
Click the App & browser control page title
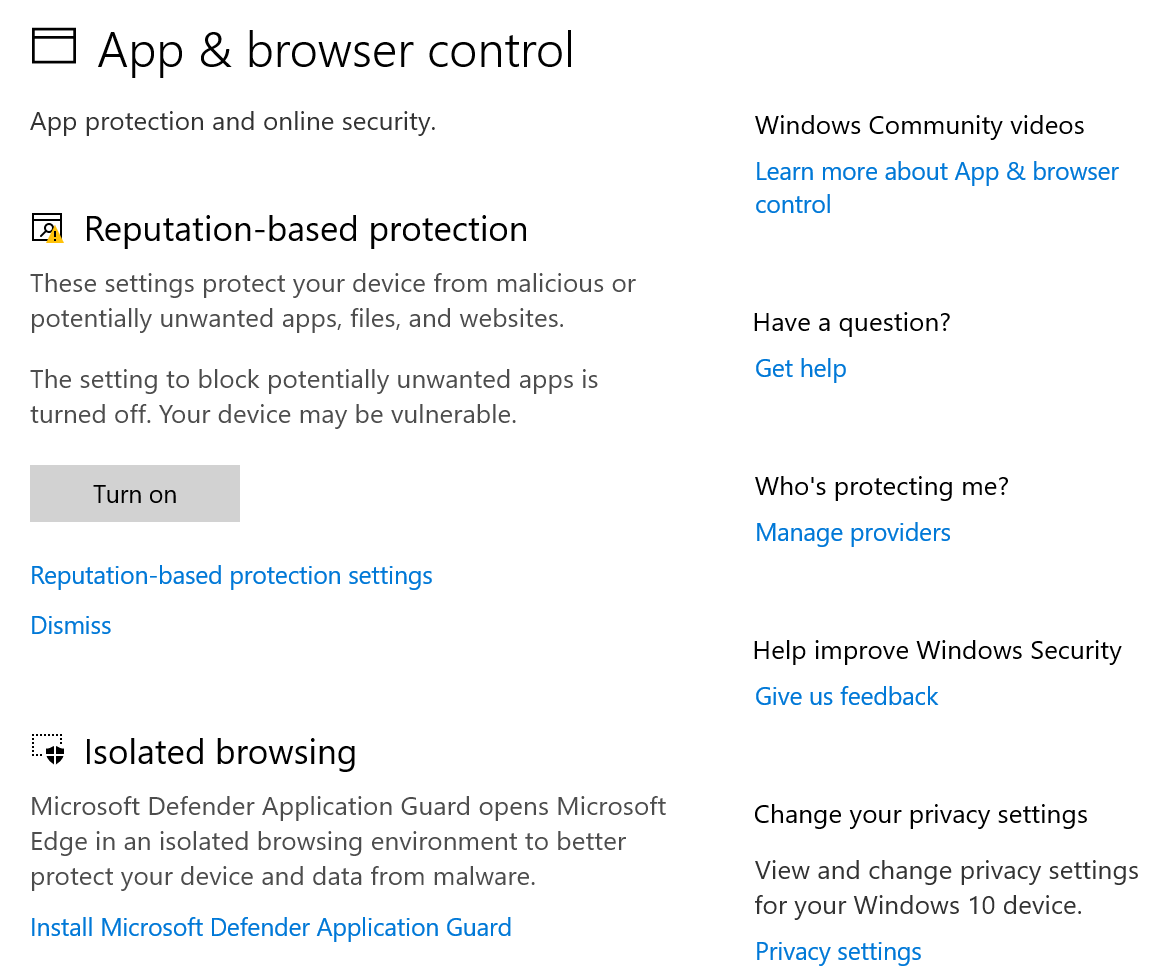pyautogui.click(x=336, y=50)
